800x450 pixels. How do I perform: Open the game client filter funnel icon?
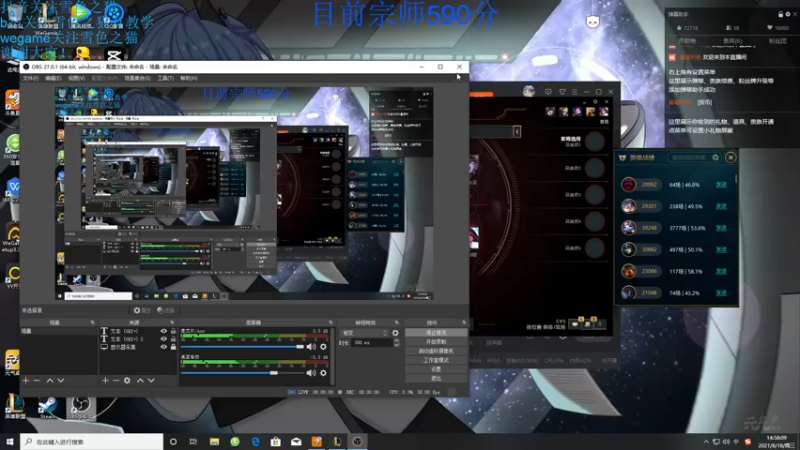562,92
